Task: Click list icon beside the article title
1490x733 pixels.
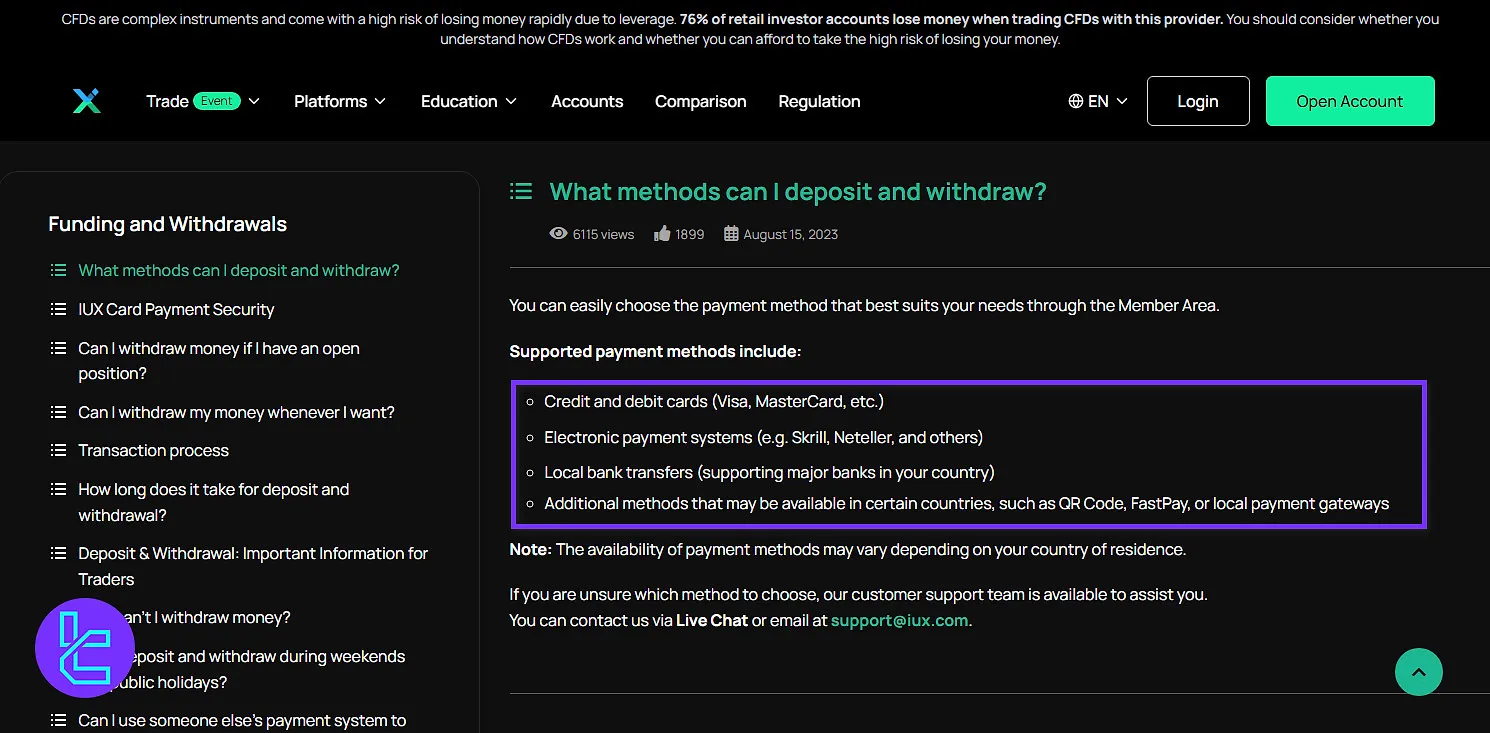Action: [x=521, y=191]
